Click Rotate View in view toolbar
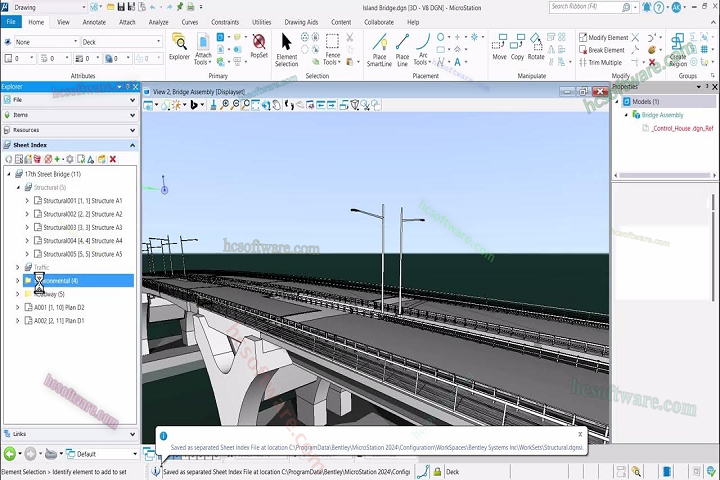Image resolution: width=720 pixels, height=480 pixels. (266, 105)
